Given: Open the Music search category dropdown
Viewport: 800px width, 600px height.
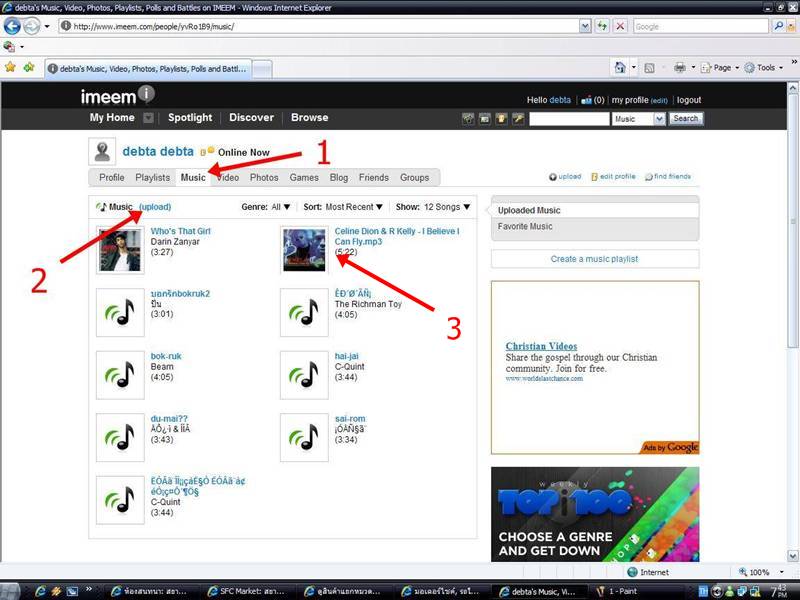Looking at the screenshot, I should click(639, 119).
